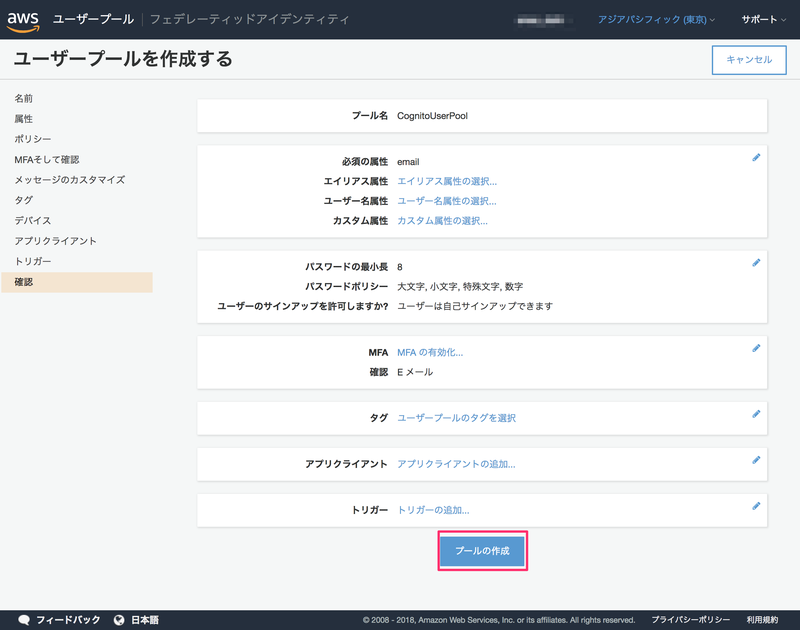Open カスタム属性の選択 link
Viewport: 800px width, 630px height.
pyautogui.click(x=442, y=221)
